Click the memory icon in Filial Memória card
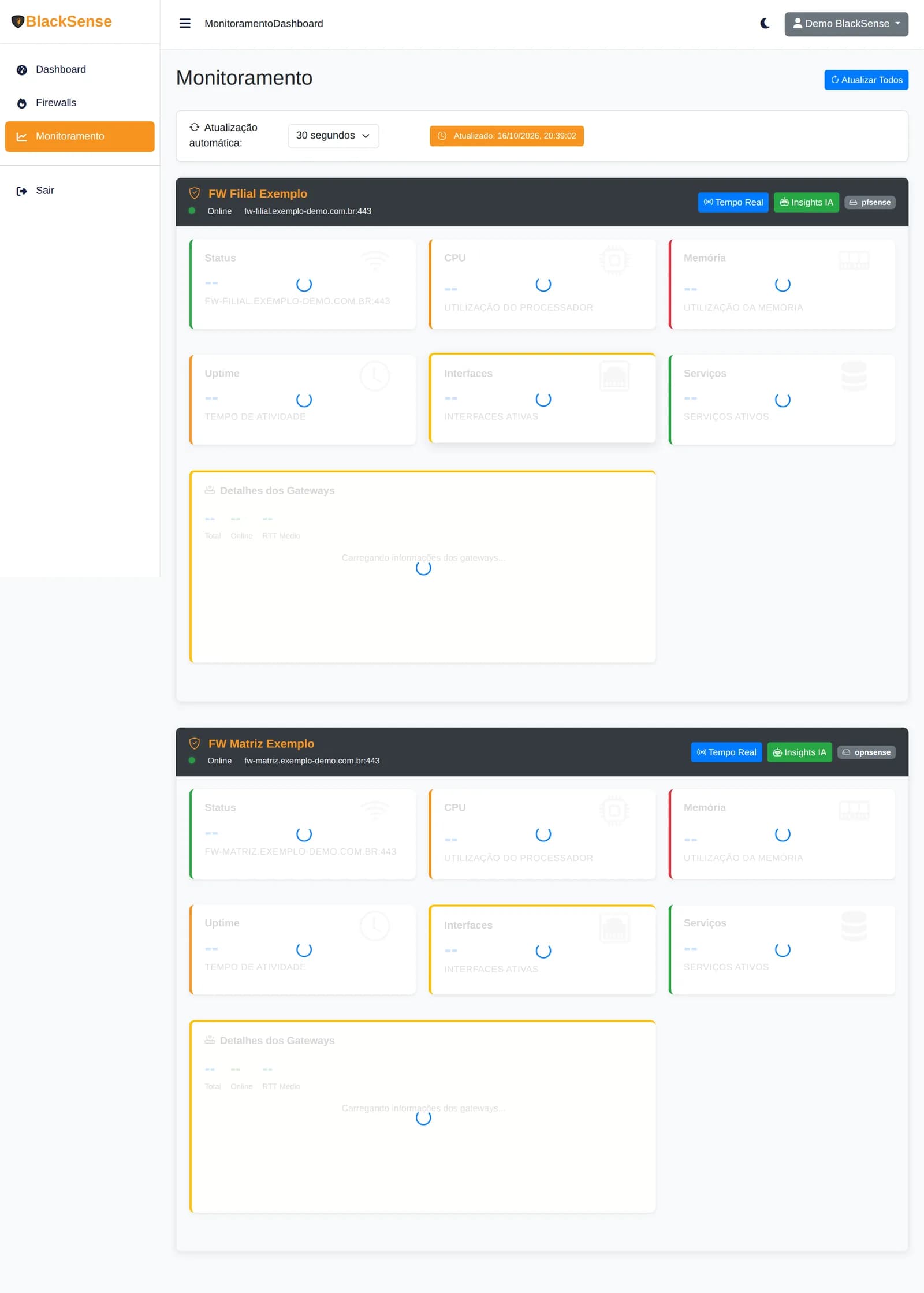The height and width of the screenshot is (1293, 924). click(x=854, y=260)
